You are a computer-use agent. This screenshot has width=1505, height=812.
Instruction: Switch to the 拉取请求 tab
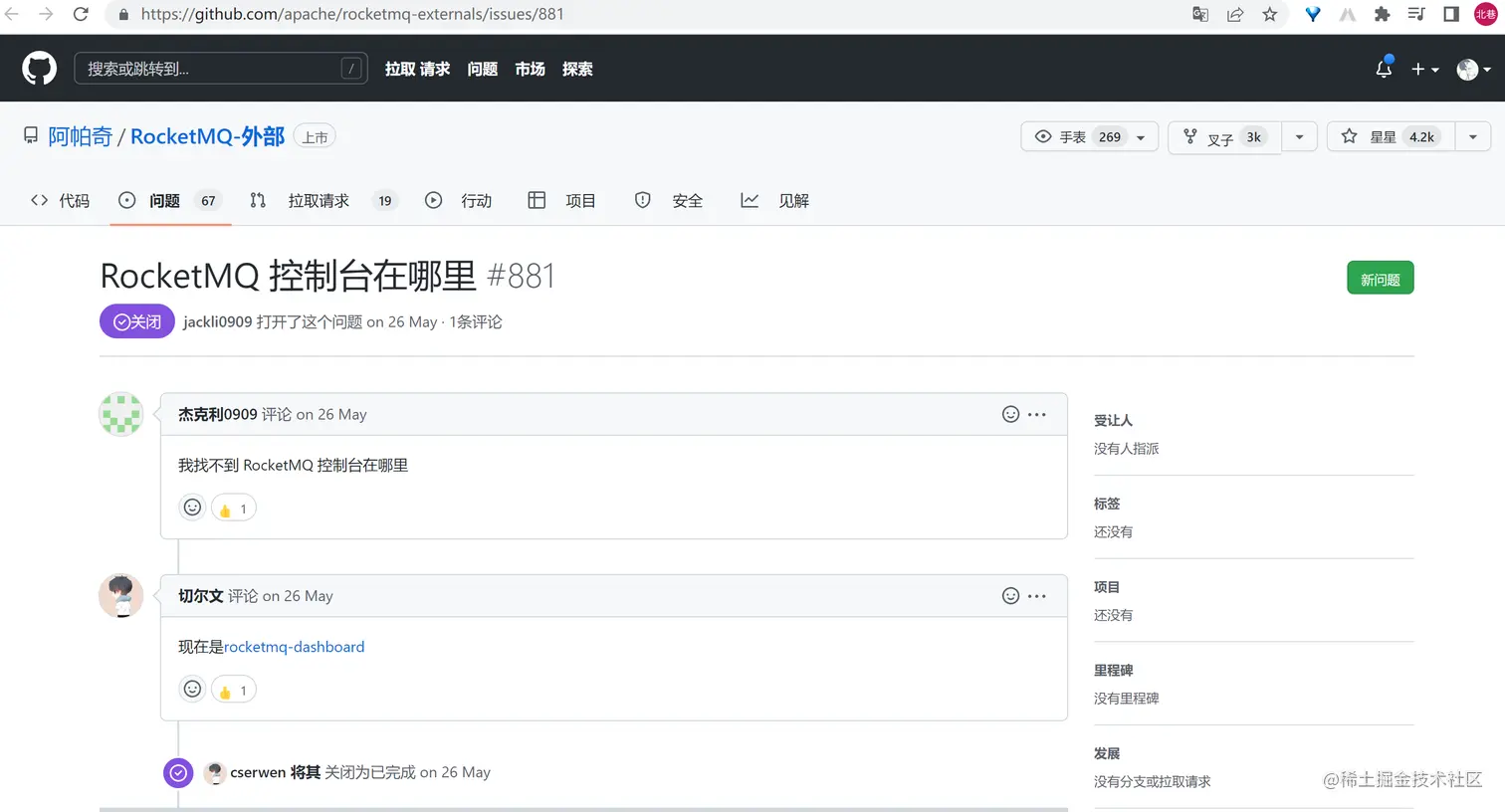click(322, 201)
